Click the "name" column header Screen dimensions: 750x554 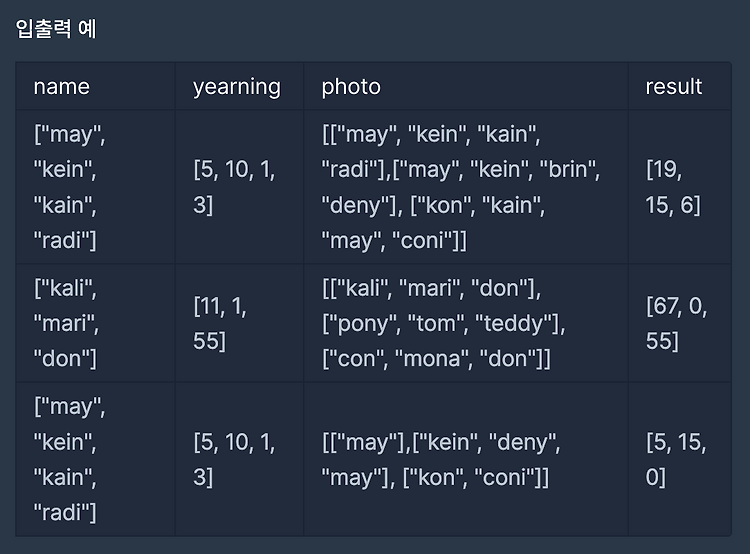(x=96, y=87)
